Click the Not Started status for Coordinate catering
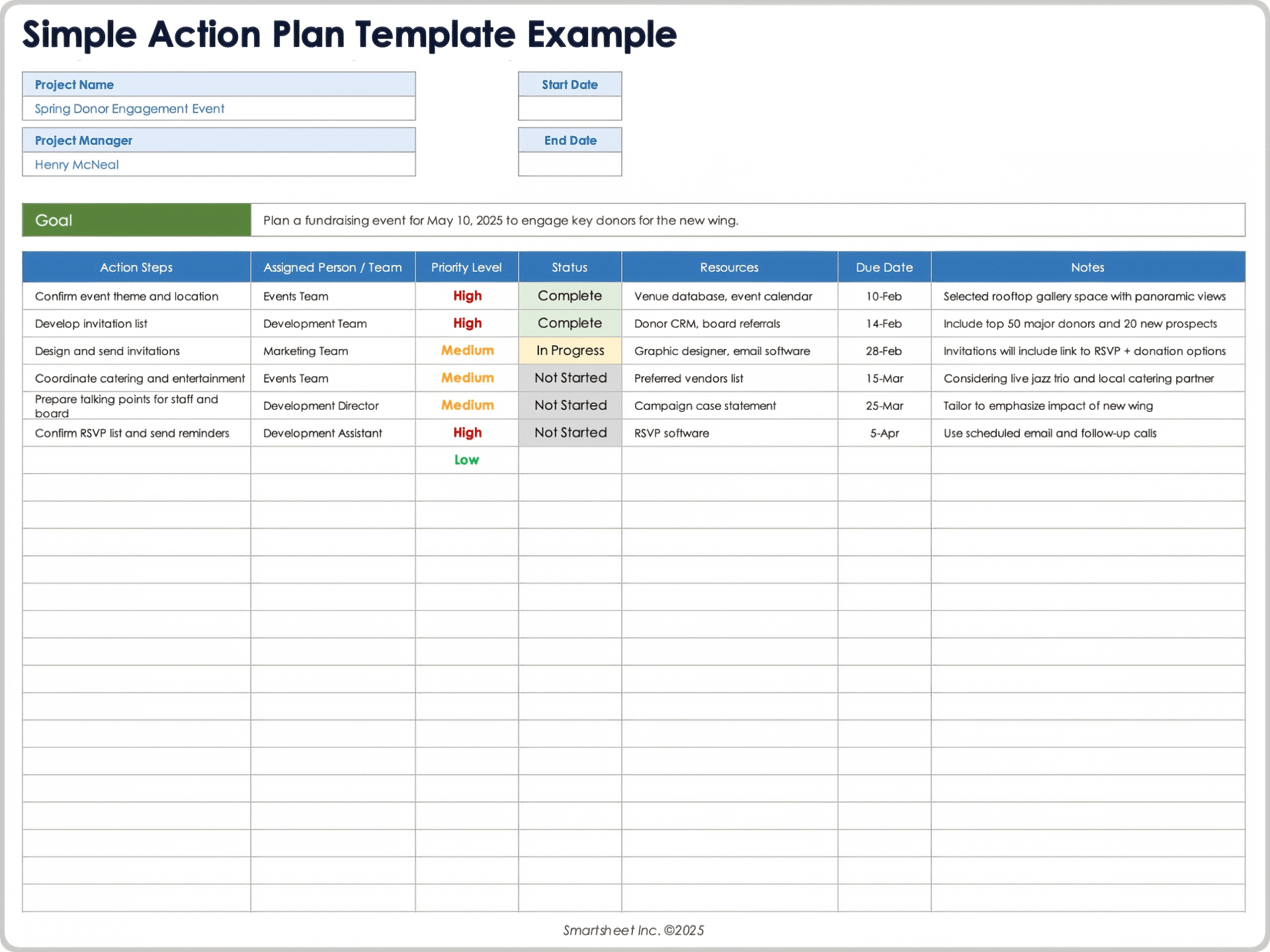 (570, 378)
